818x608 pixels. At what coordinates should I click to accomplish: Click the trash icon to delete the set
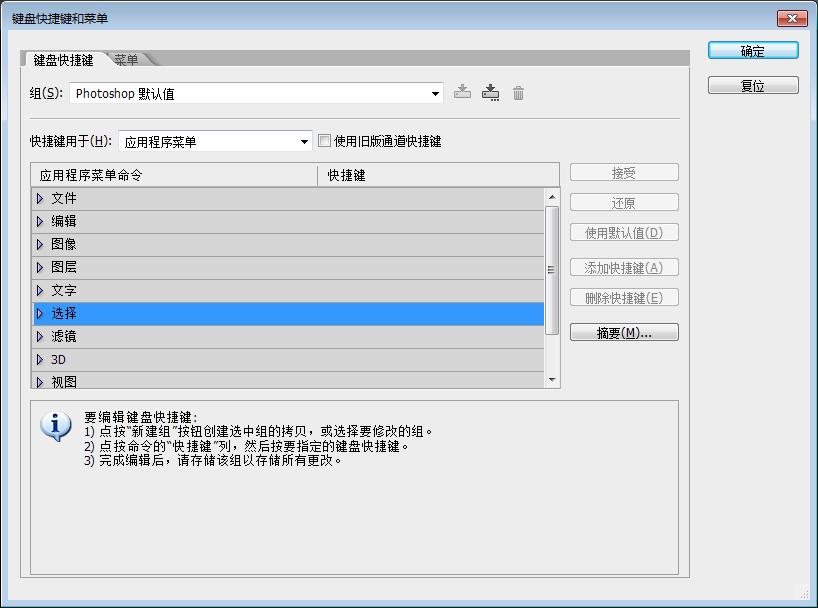tap(516, 92)
